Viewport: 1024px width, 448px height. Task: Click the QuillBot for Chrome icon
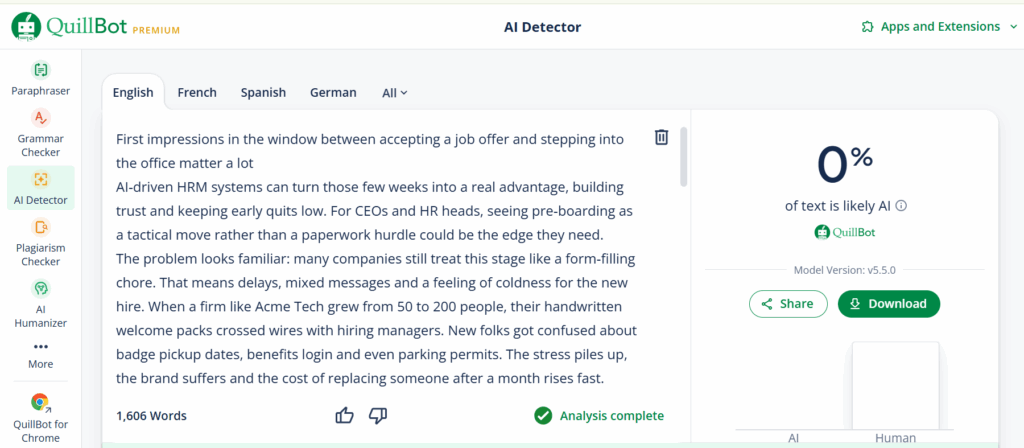pos(40,402)
